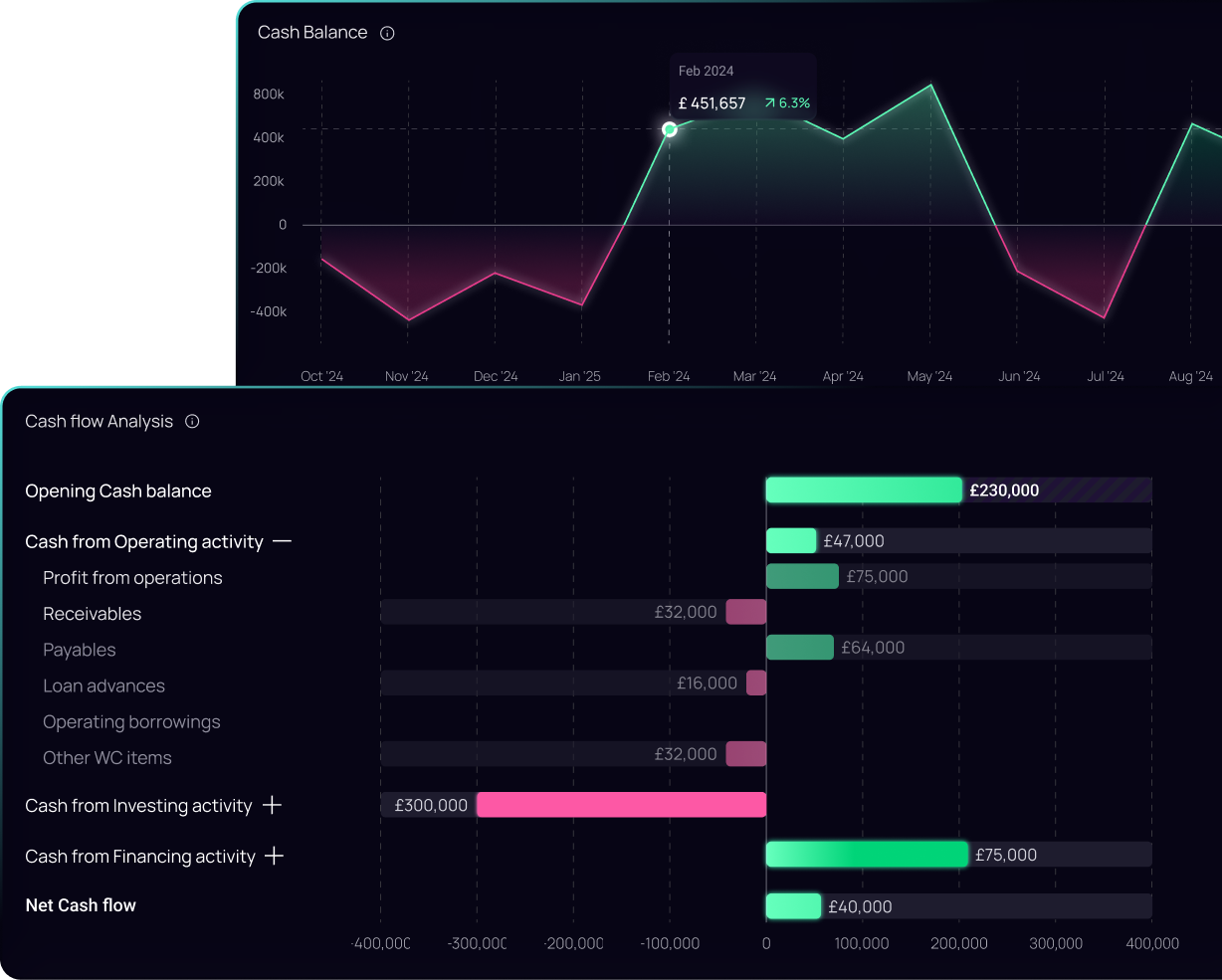
Task: Click the 6.3% increase arrow indicator
Action: [769, 102]
